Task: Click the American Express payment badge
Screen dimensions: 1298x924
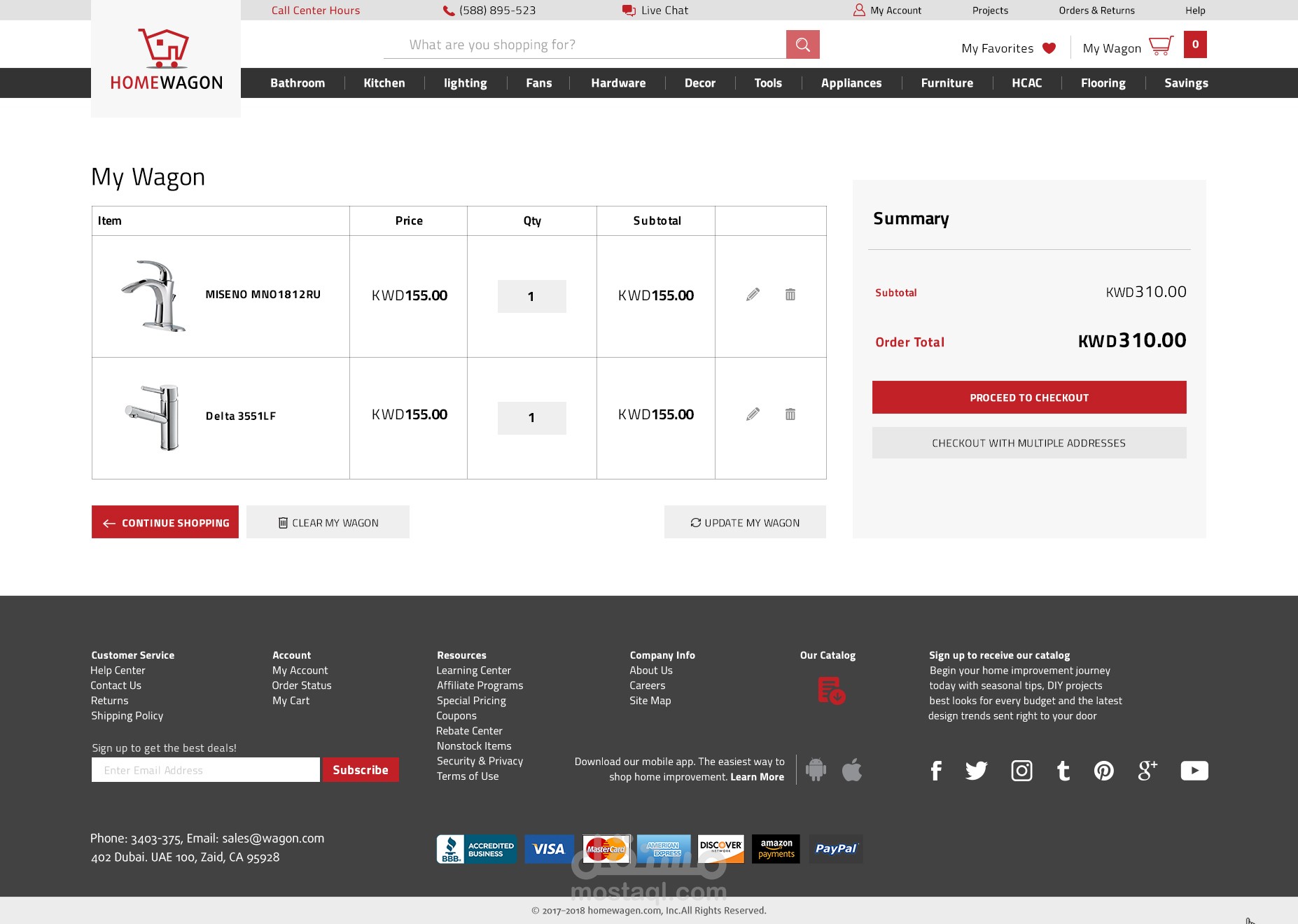Action: (x=664, y=849)
